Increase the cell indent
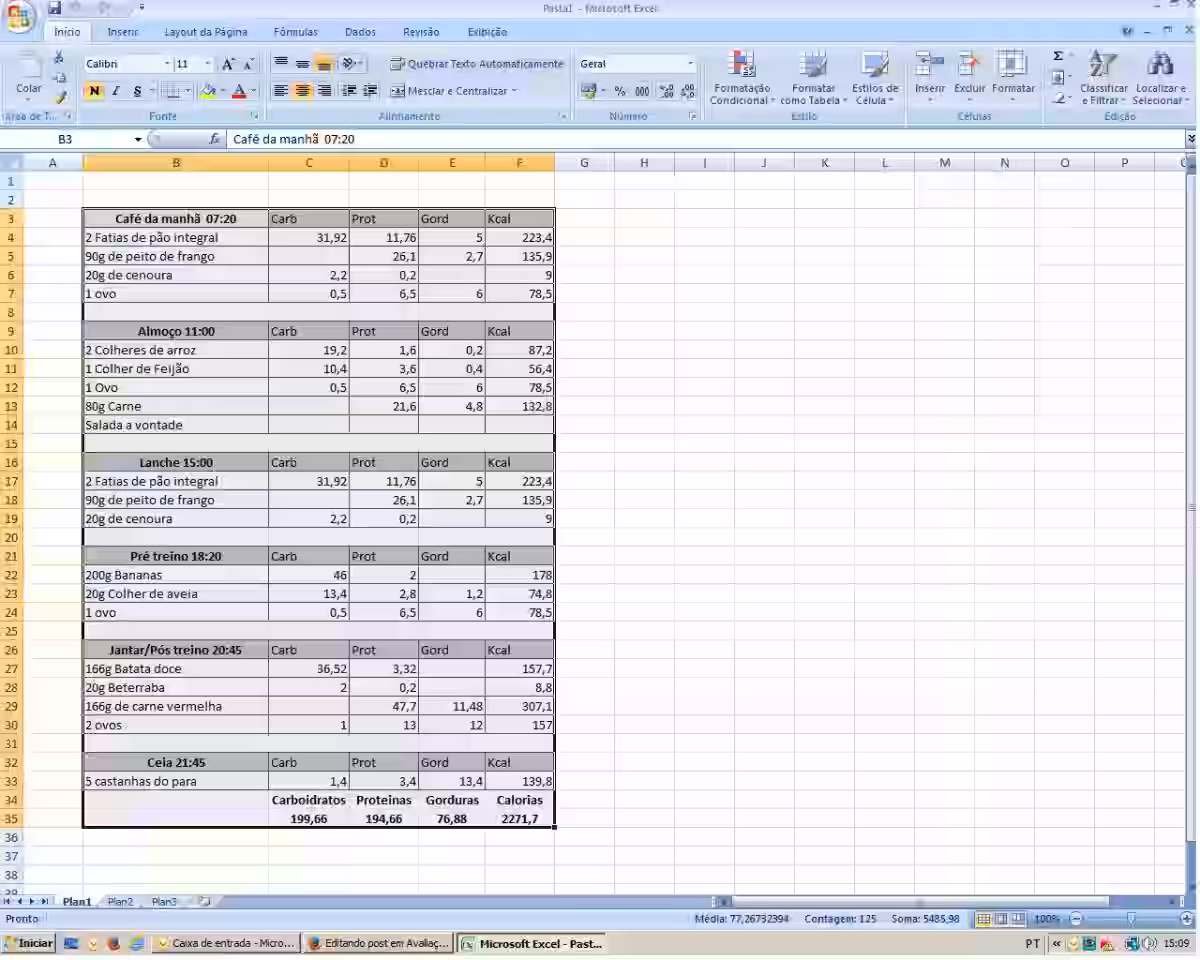Screen dimensions: 1200x960 370,91
